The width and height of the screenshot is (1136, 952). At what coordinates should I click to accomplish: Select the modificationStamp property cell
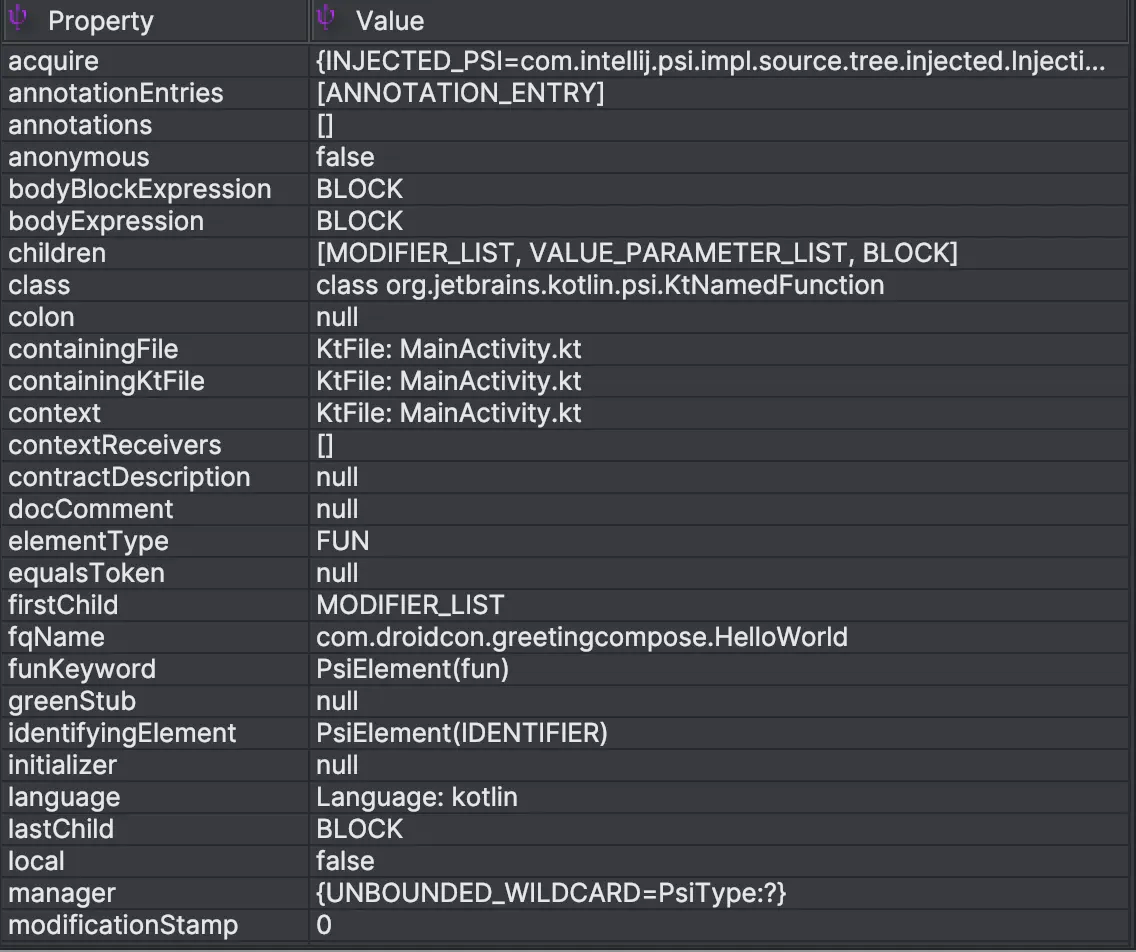[x=124, y=925]
